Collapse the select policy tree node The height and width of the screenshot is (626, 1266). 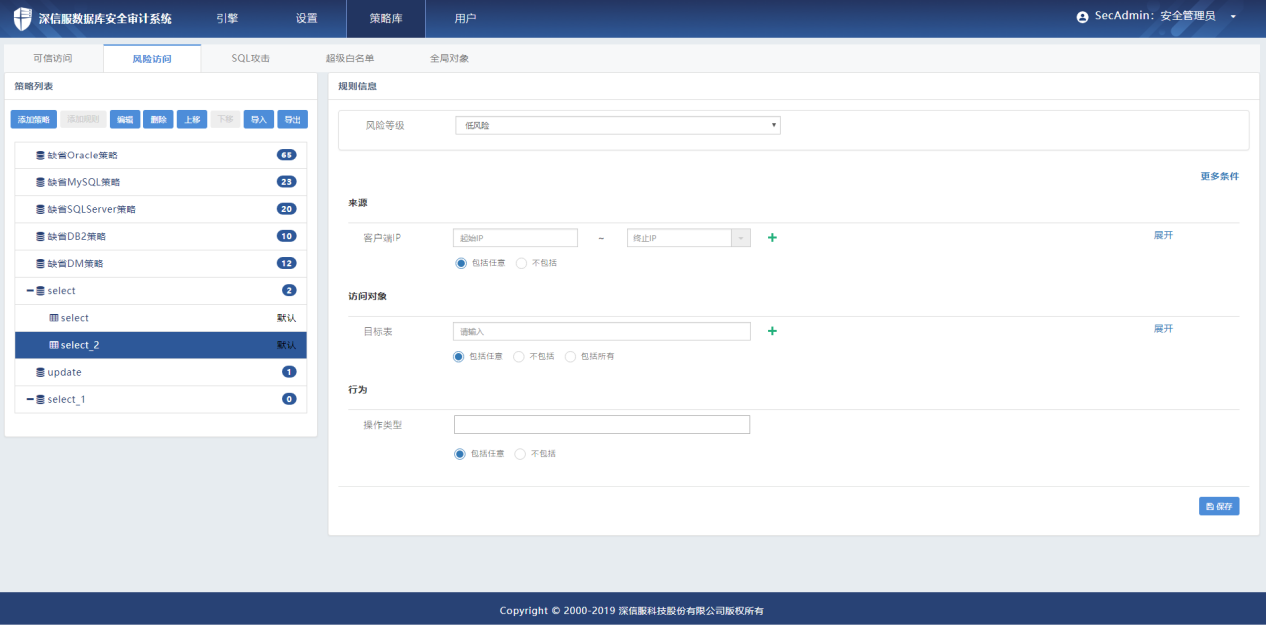(x=30, y=291)
